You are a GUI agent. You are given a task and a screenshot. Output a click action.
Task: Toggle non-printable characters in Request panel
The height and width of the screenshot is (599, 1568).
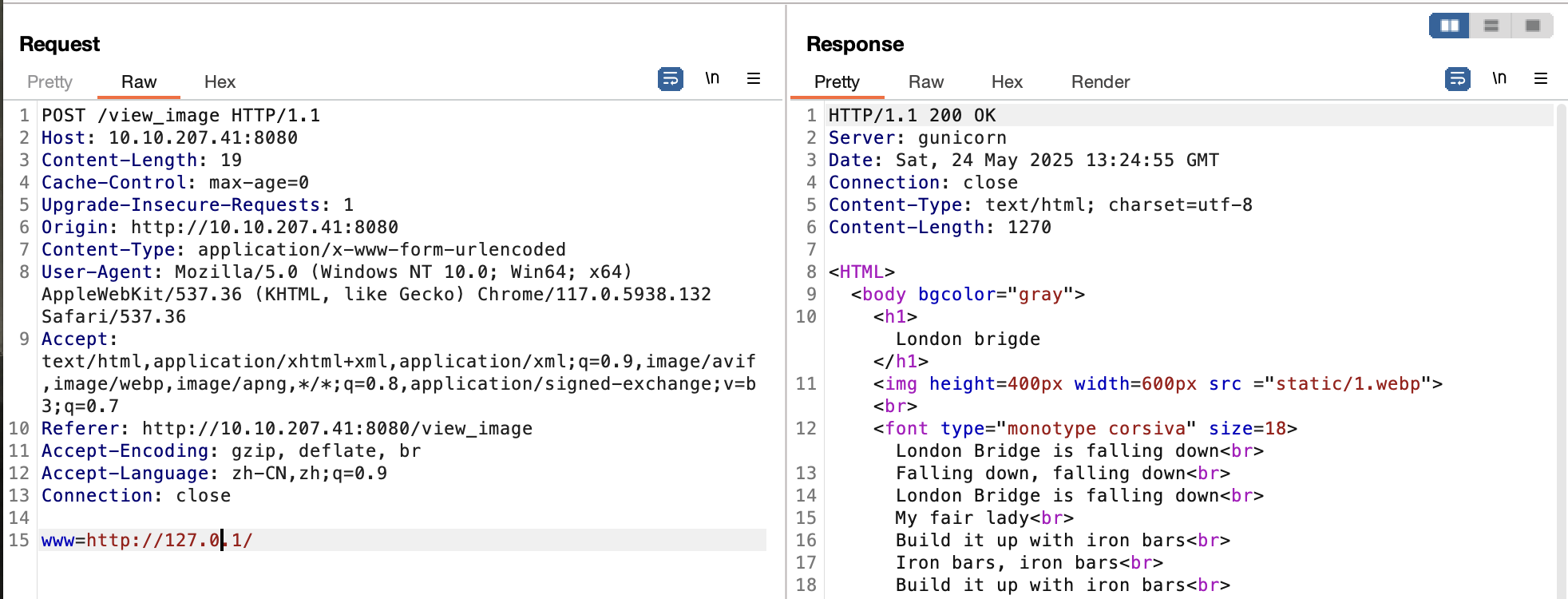(712, 78)
